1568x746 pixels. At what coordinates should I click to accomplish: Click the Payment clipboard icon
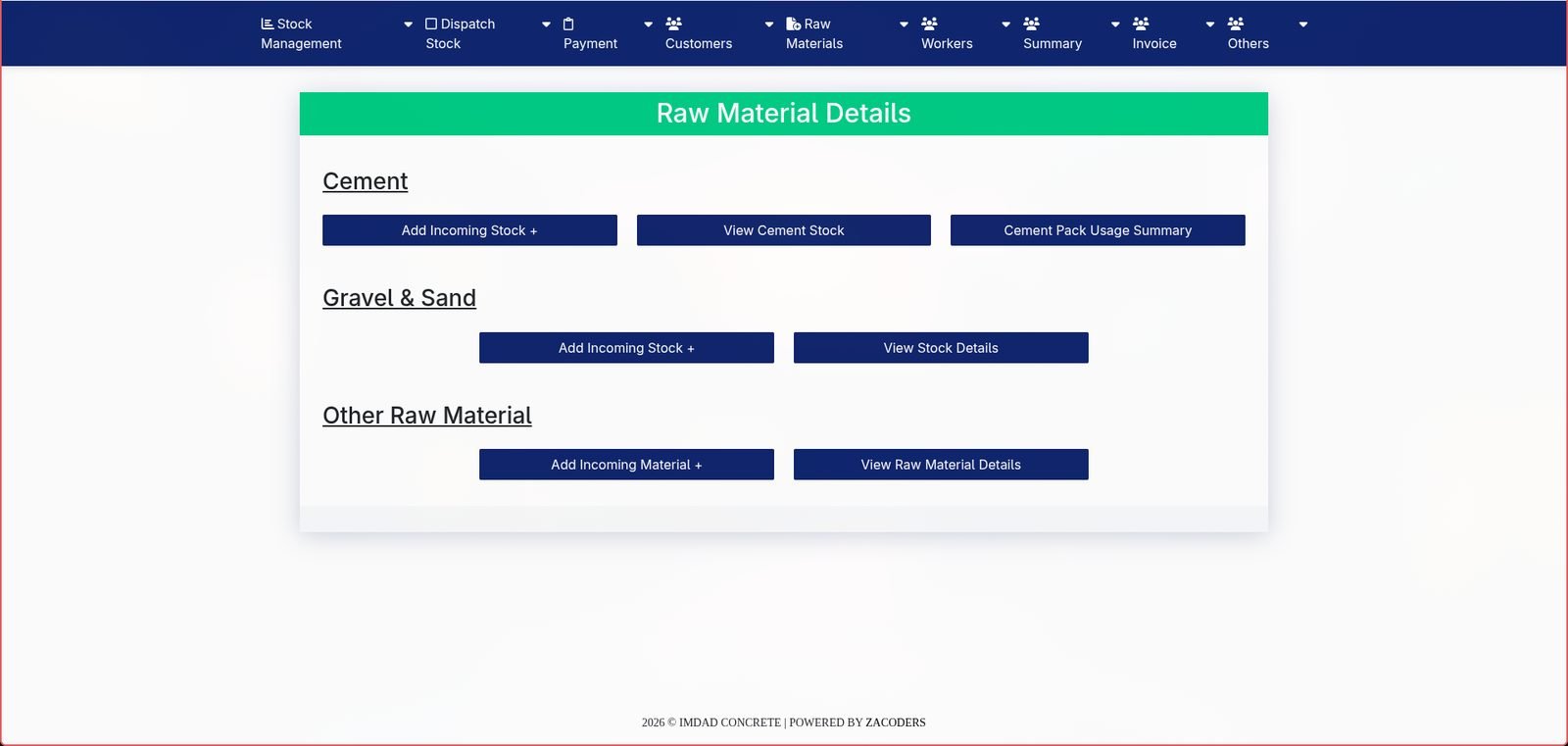(x=568, y=24)
